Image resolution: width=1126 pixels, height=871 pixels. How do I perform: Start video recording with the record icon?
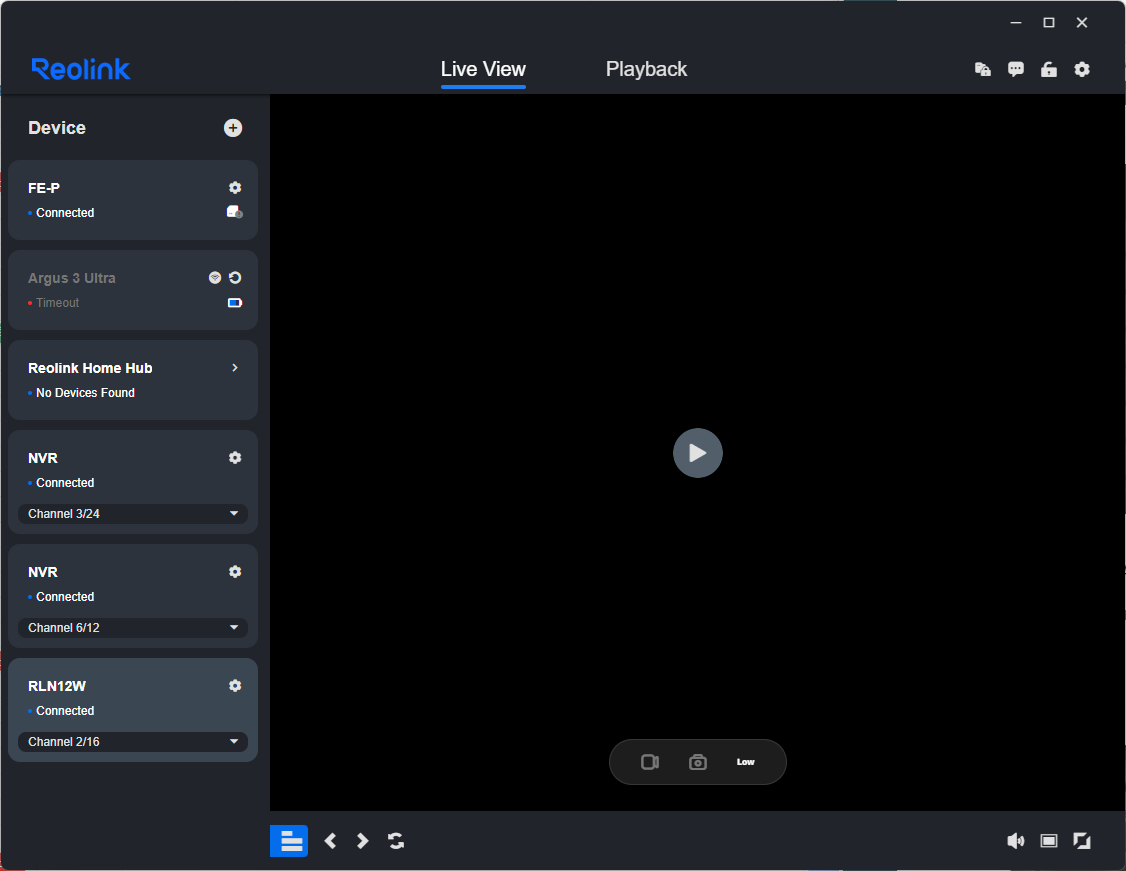coord(650,762)
